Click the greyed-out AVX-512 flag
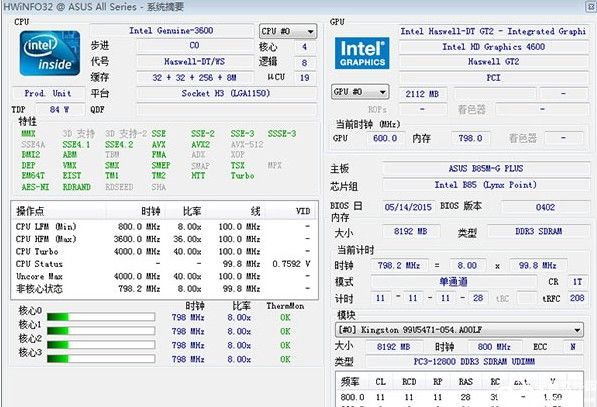Image resolution: width=597 pixels, height=407 pixels. pyautogui.click(x=247, y=145)
